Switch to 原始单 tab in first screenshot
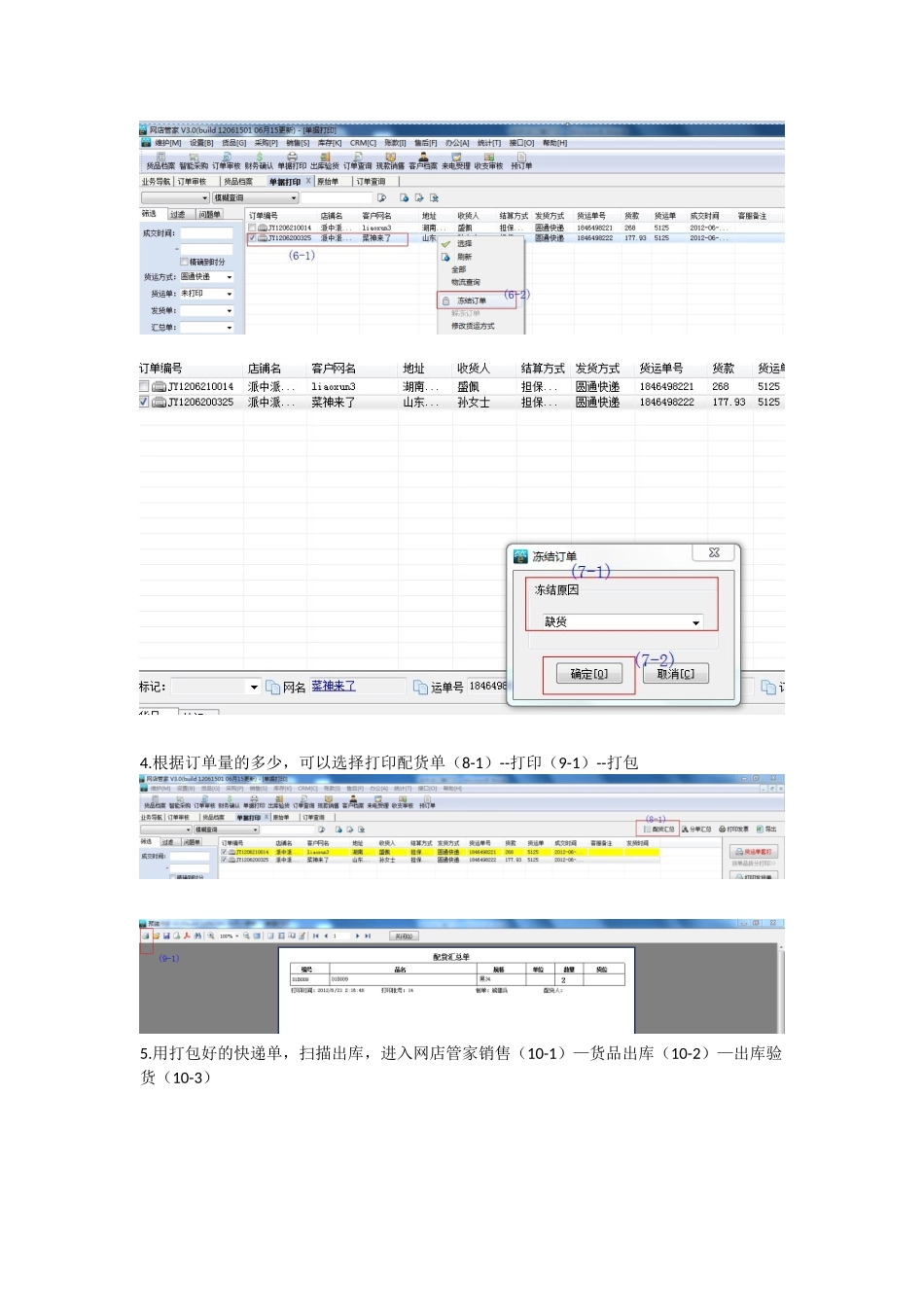 point(328,182)
